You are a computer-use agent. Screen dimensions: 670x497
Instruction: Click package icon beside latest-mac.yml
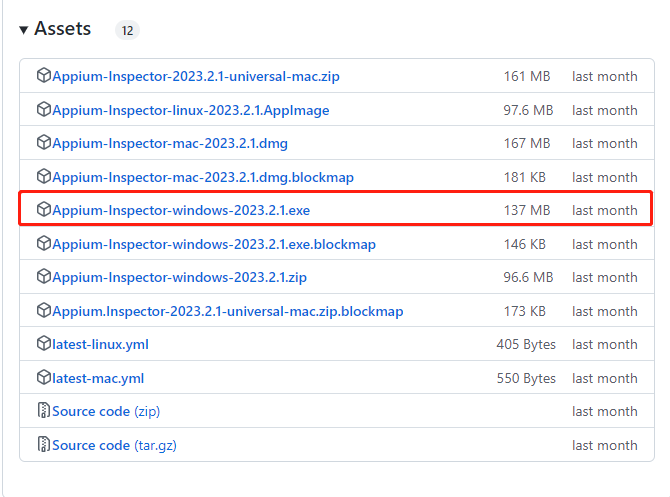pos(44,377)
